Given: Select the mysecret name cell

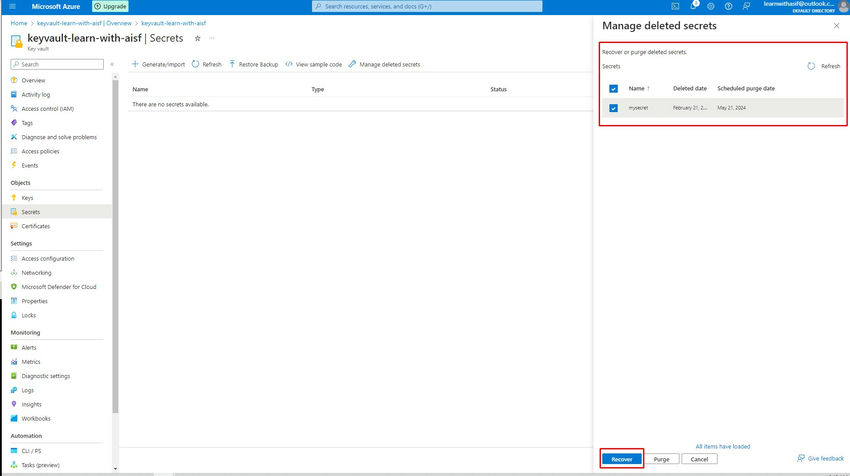Looking at the screenshot, I should click(638, 108).
